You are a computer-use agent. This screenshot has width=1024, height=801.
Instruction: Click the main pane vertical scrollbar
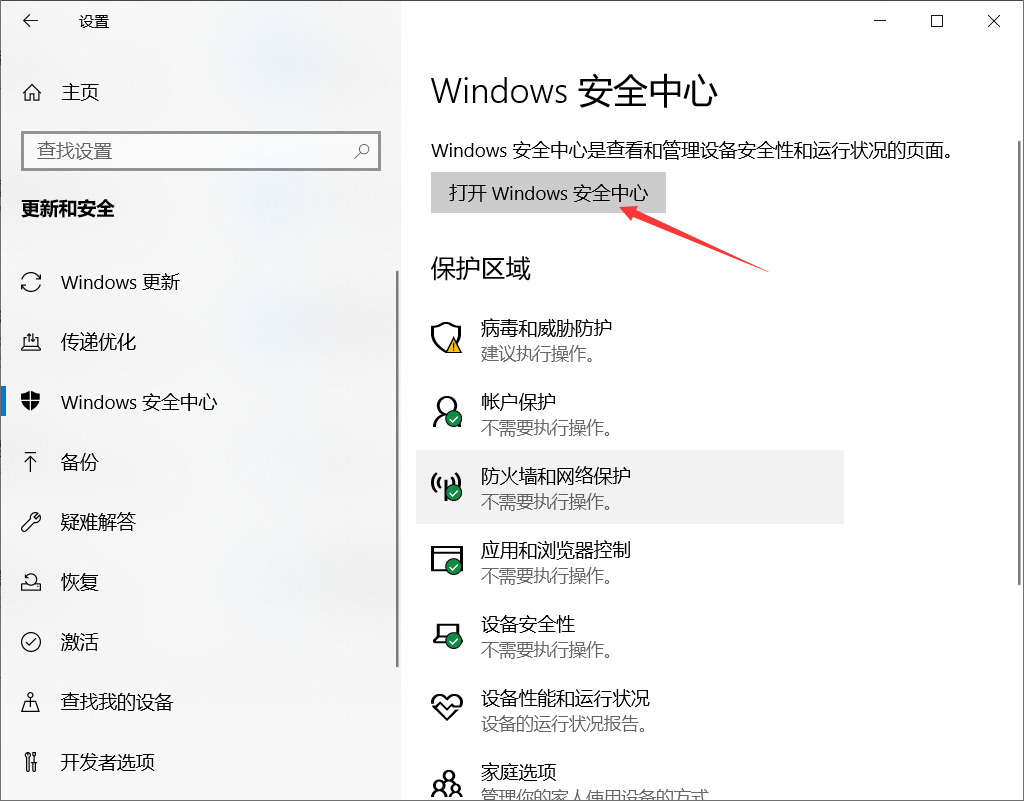pyautogui.click(x=1019, y=362)
